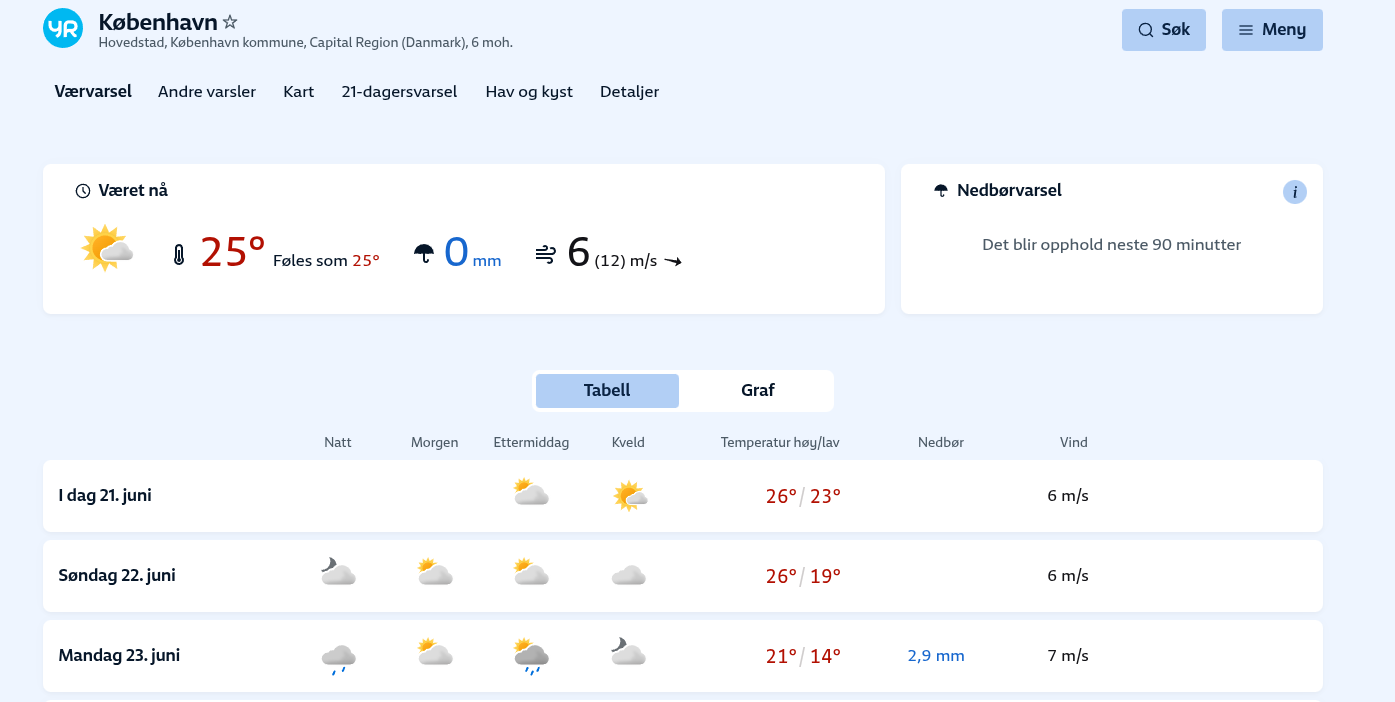1395x702 pixels.
Task: Click Søndag Morgen weather icon
Action: pos(435,573)
